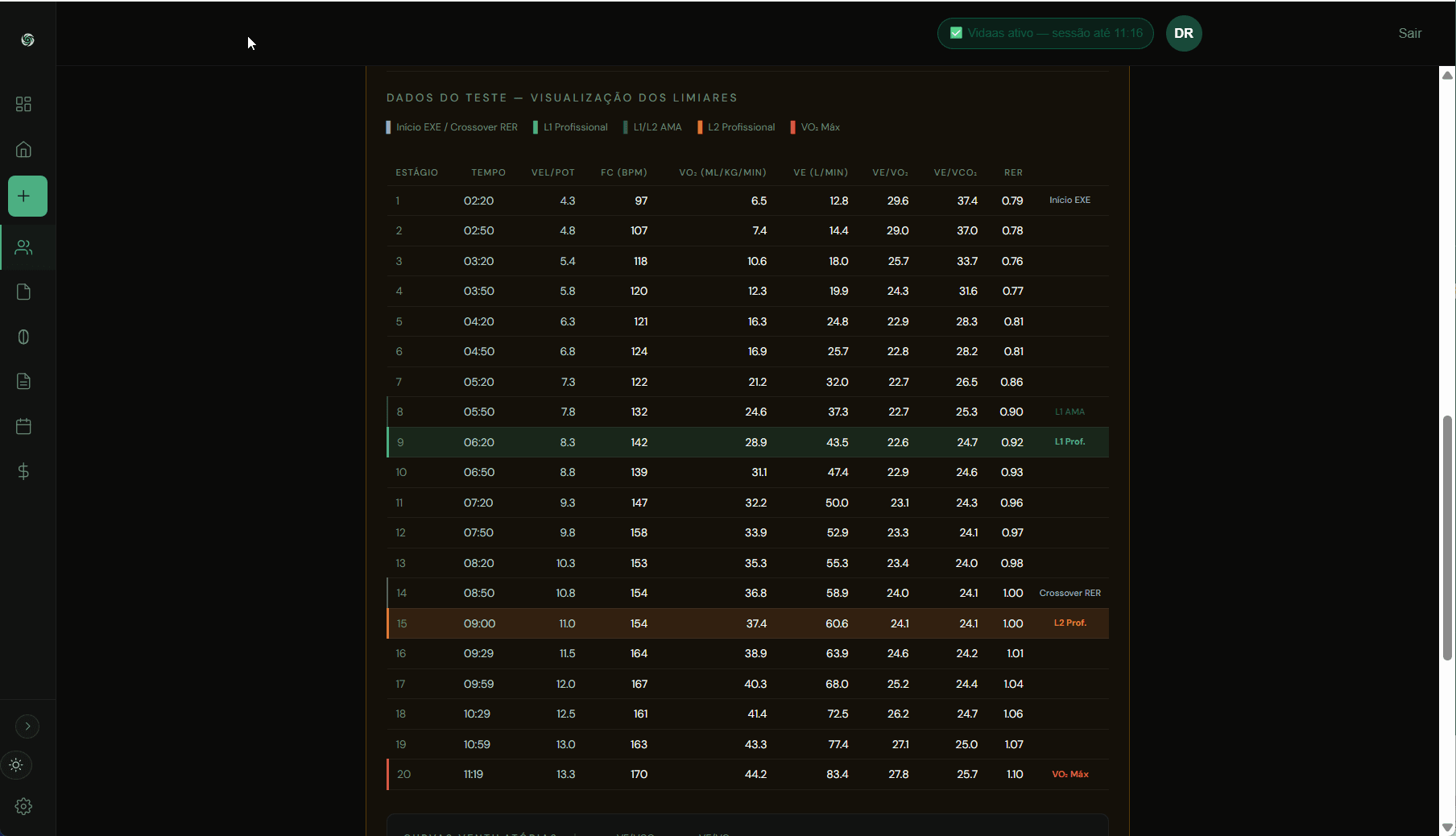Click the ESTÁGIO column header
Image resolution: width=1456 pixels, height=836 pixels.
pyautogui.click(x=416, y=172)
